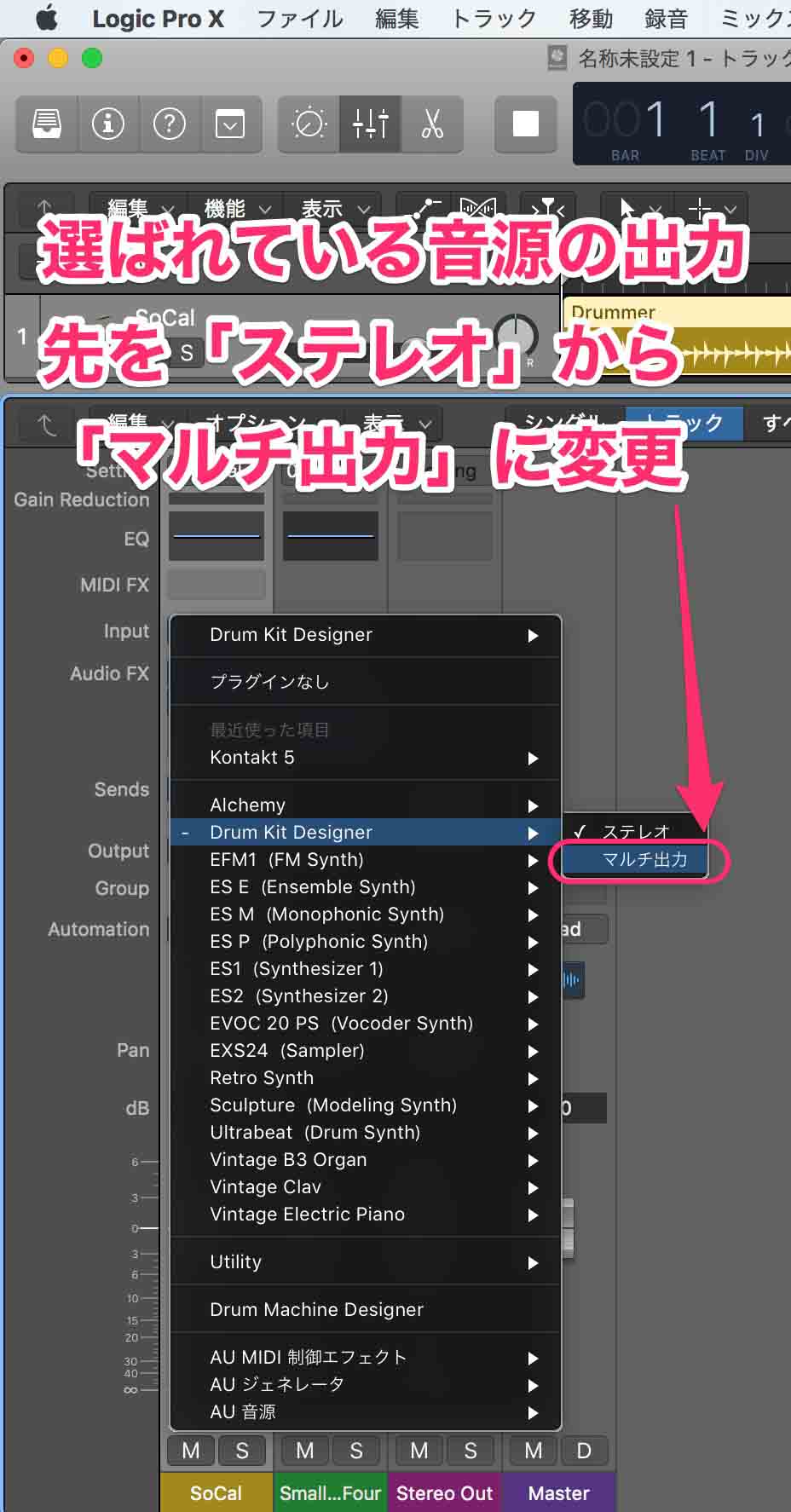Click the Small...Four channel name button

coord(331,1493)
